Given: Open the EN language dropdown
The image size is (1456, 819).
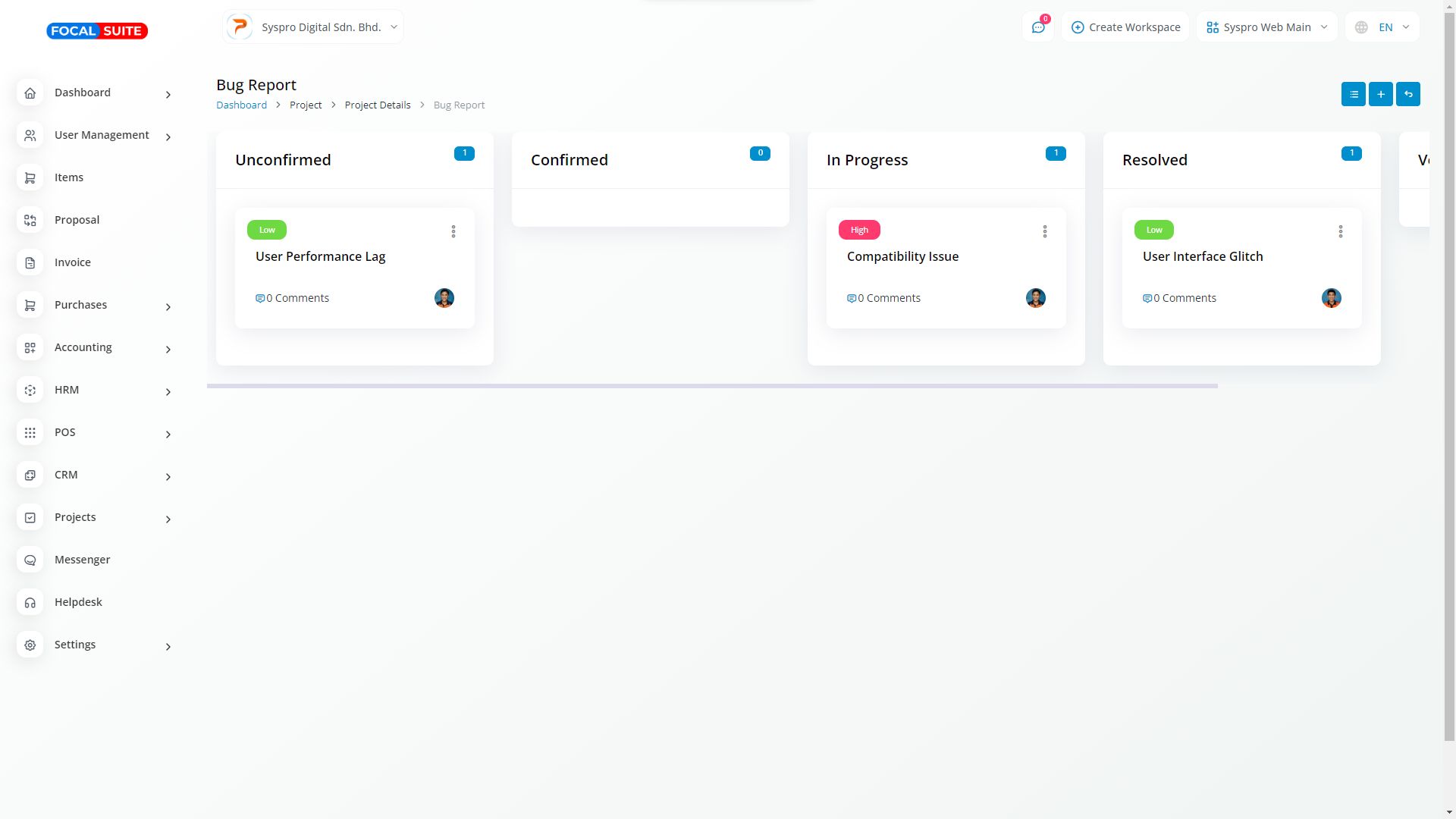Looking at the screenshot, I should pos(1382,27).
